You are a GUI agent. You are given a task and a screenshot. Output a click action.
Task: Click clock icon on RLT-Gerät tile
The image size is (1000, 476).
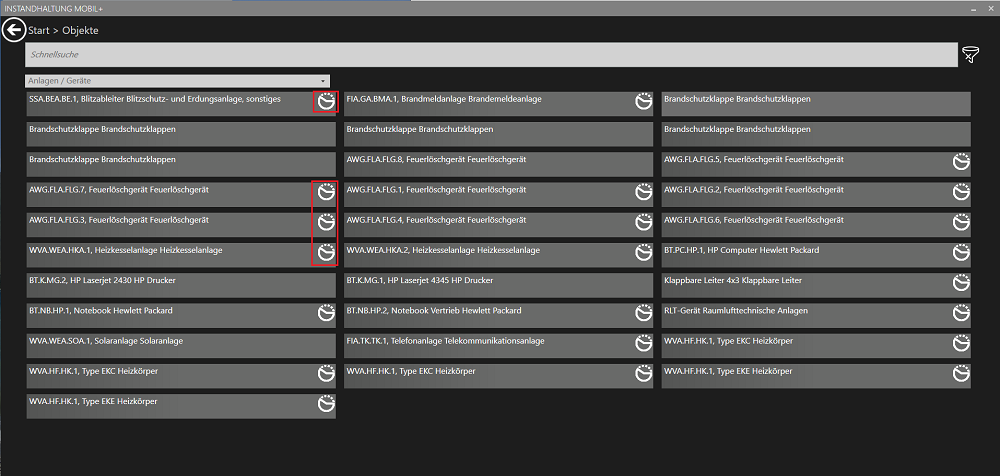961,314
